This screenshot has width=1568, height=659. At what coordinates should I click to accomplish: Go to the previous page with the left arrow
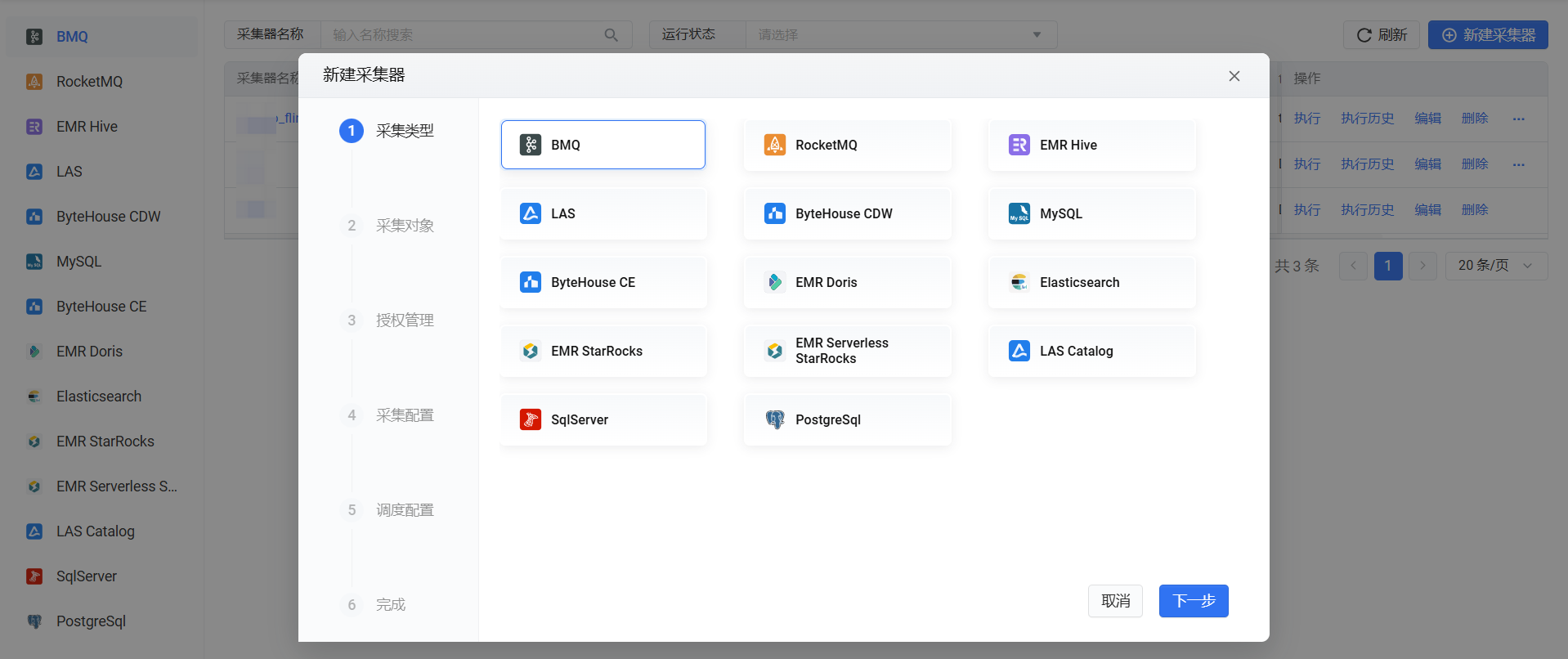coord(1353,266)
